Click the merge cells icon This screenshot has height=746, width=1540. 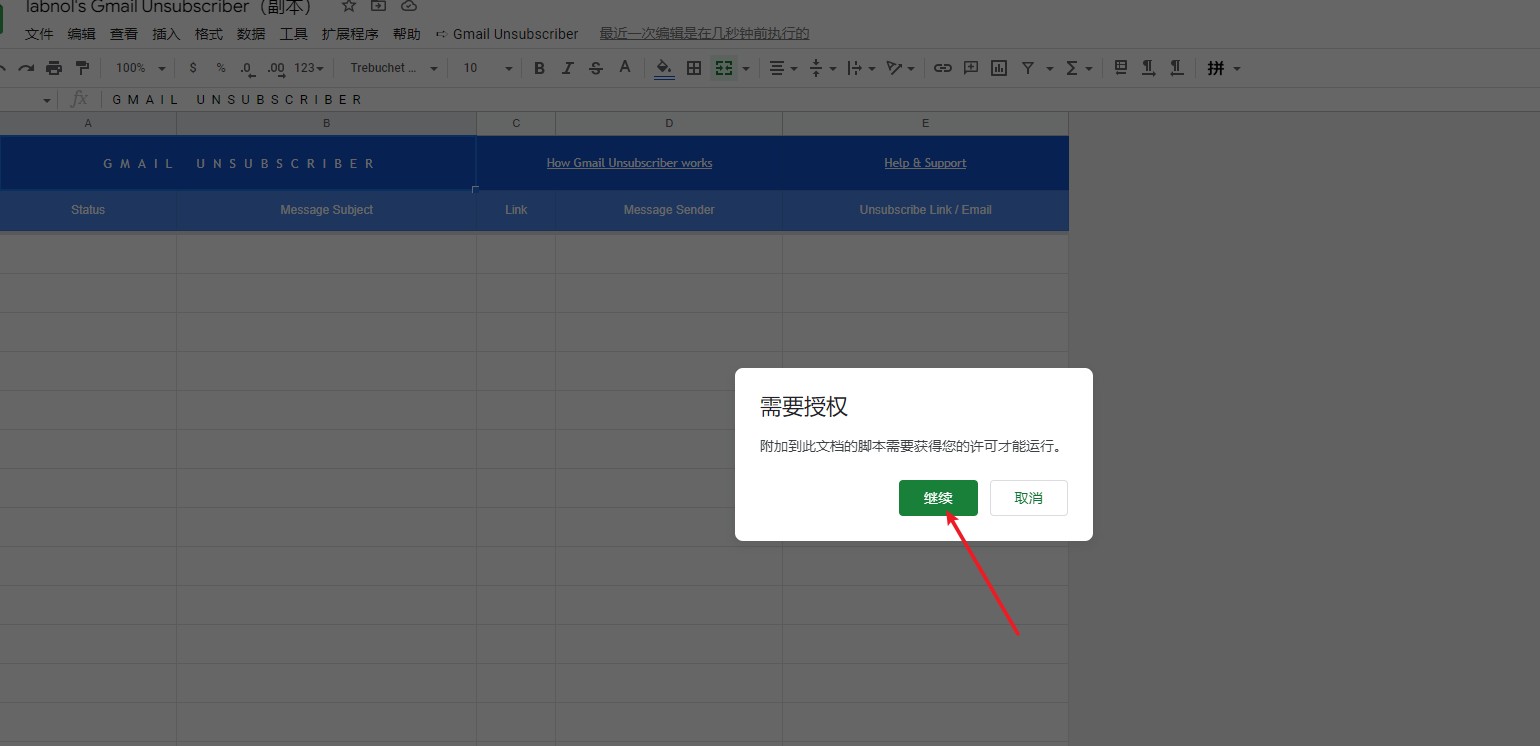(723, 68)
